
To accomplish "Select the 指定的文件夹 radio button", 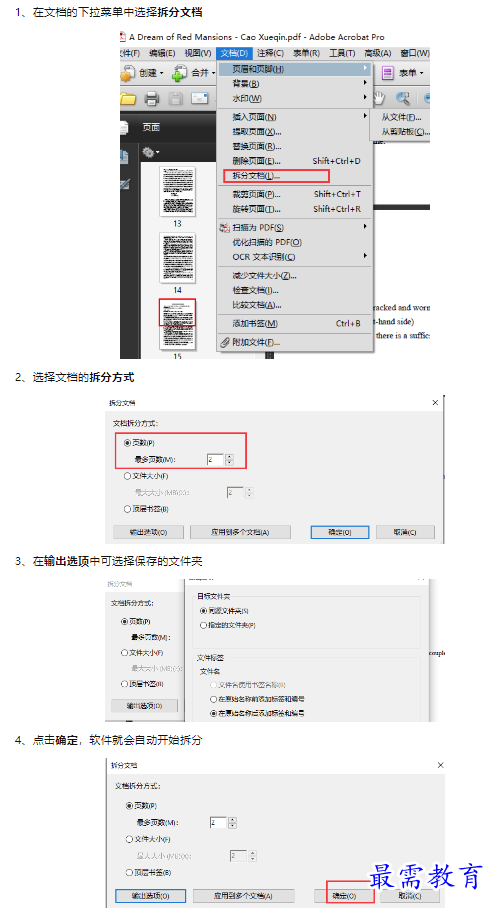I will click(x=203, y=625).
